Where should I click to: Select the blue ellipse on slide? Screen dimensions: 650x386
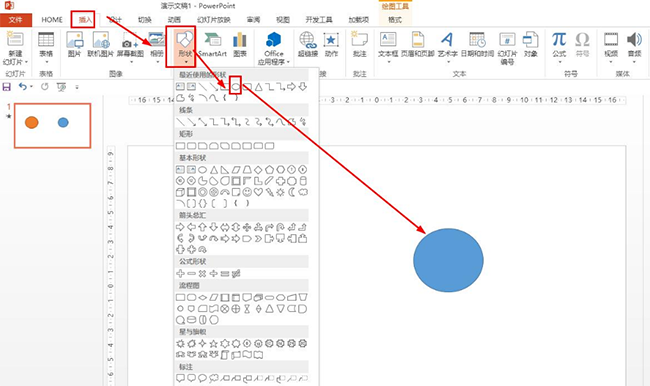click(x=448, y=260)
